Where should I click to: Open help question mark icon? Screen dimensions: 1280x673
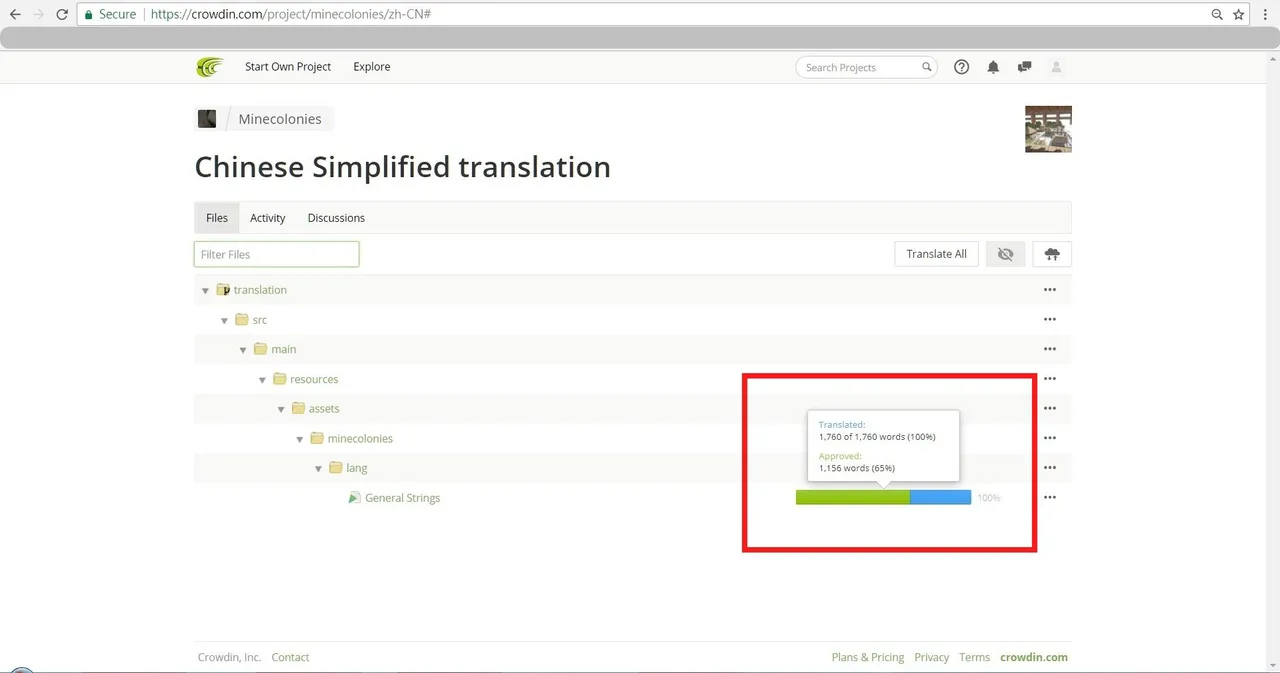pos(962,67)
